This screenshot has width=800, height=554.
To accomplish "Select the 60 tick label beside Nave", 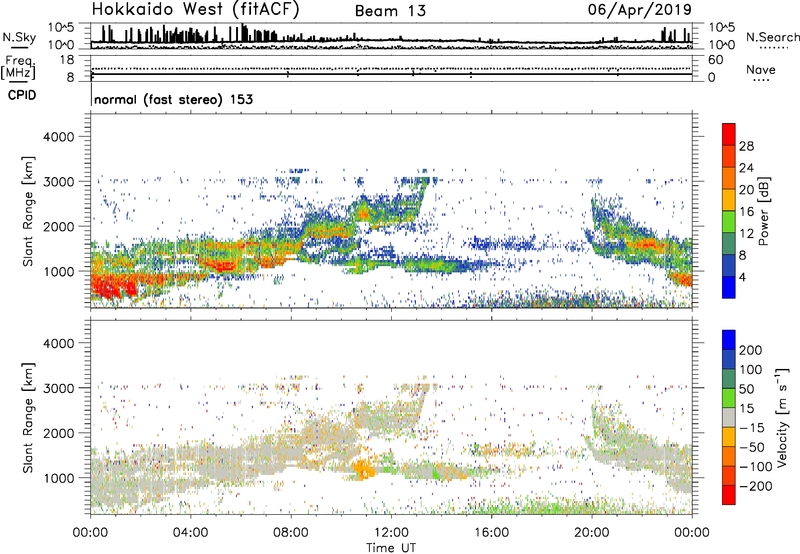I will coord(716,60).
